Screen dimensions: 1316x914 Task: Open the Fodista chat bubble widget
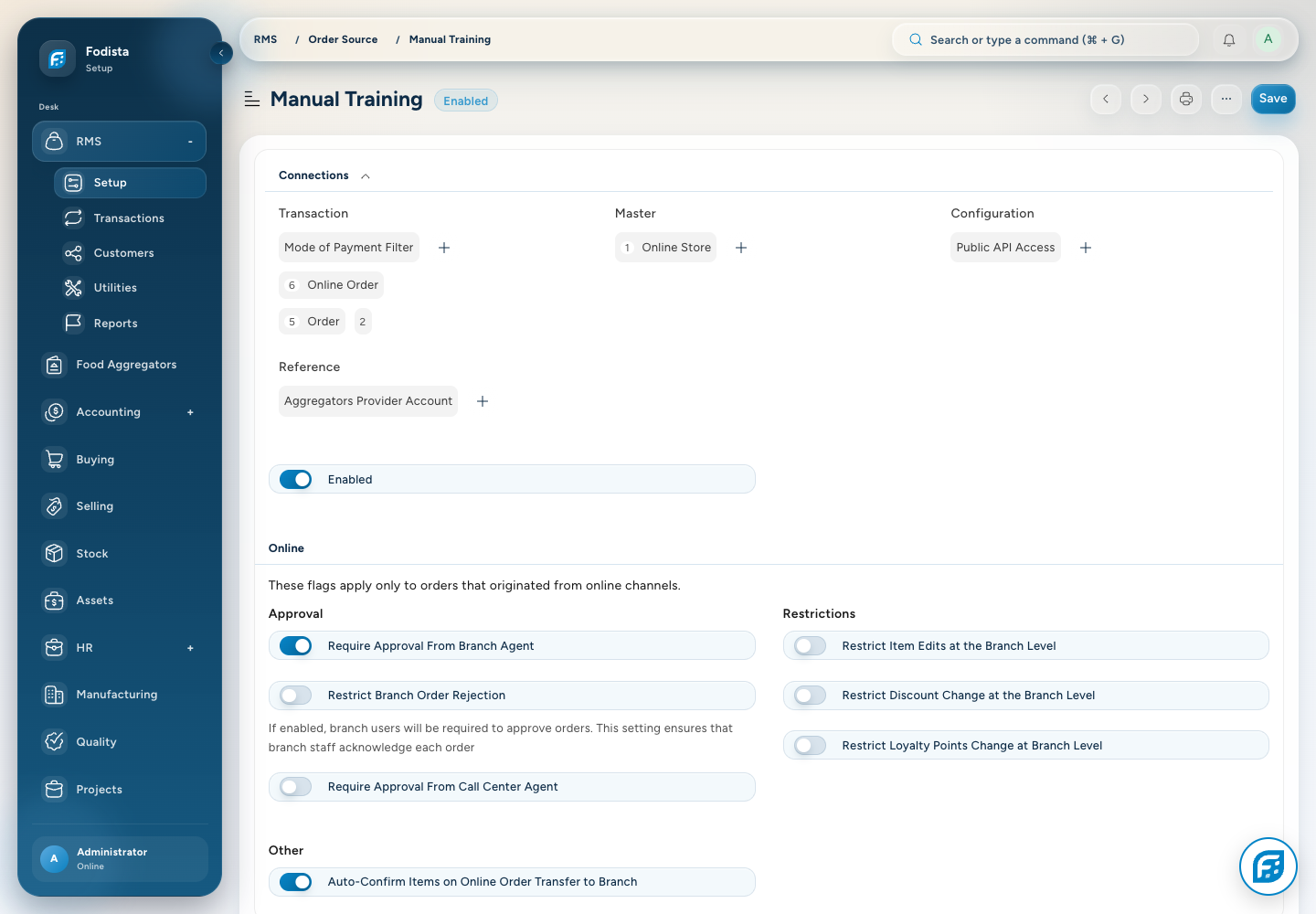(1268, 866)
